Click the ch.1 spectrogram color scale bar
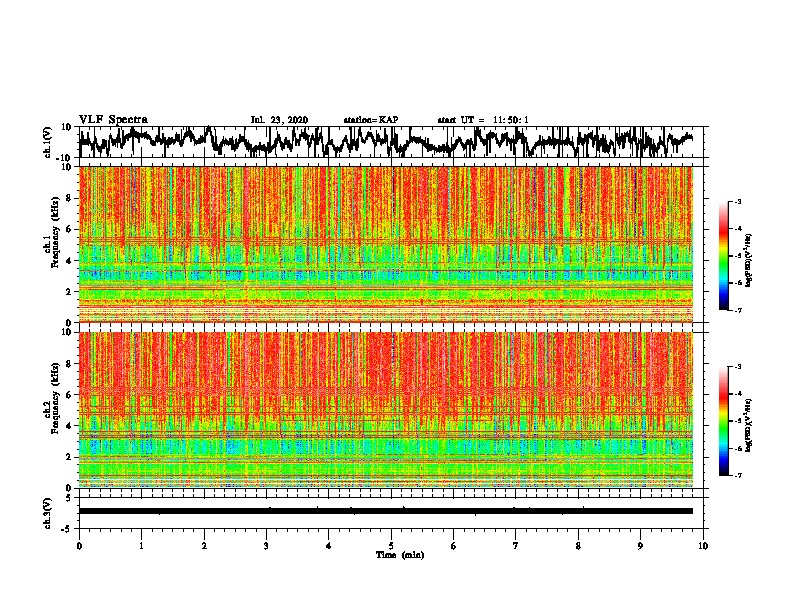 pyautogui.click(x=723, y=256)
